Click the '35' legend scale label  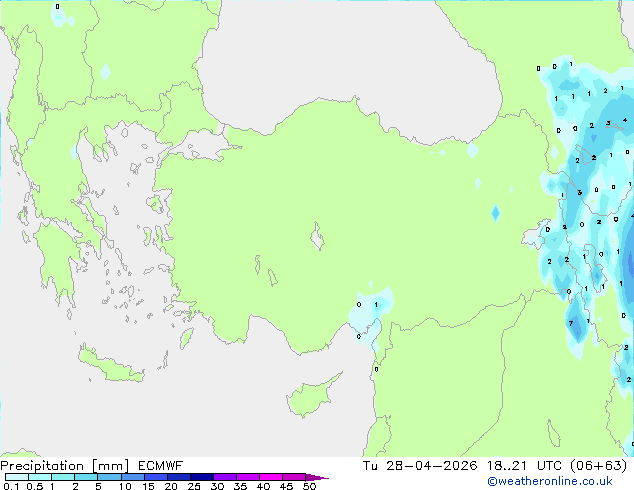240,486
